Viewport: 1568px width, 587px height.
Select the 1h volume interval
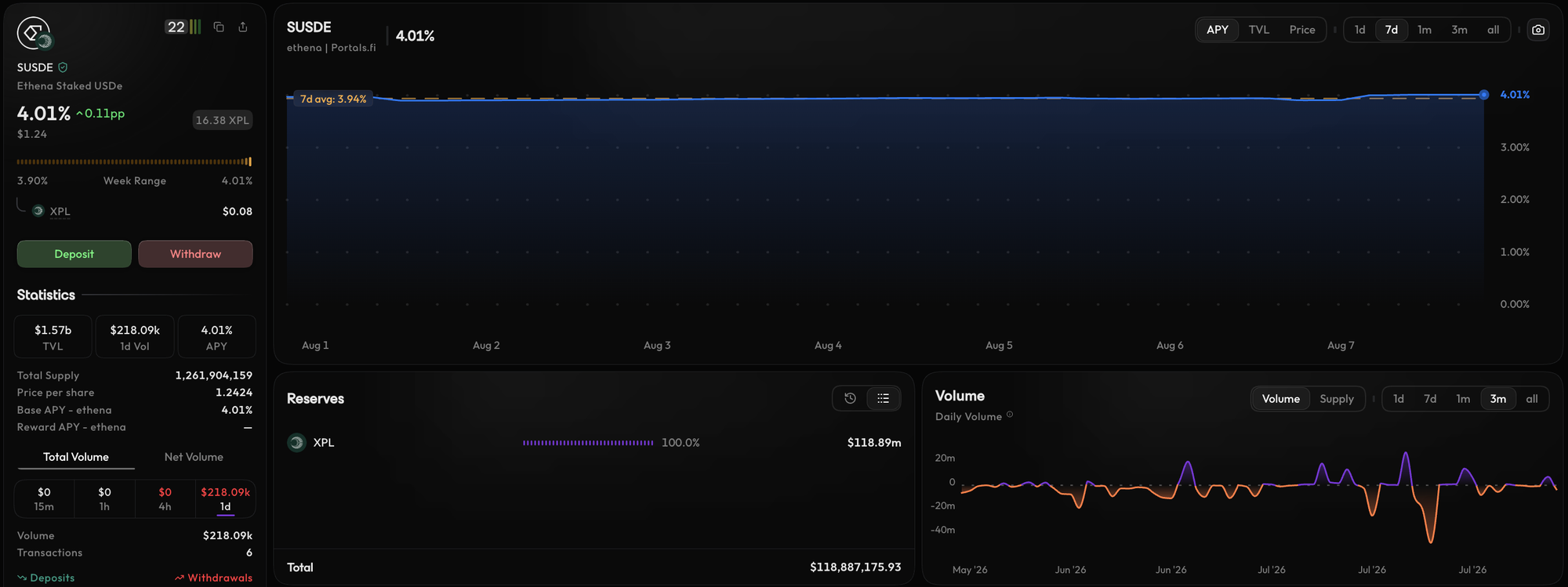[104, 498]
